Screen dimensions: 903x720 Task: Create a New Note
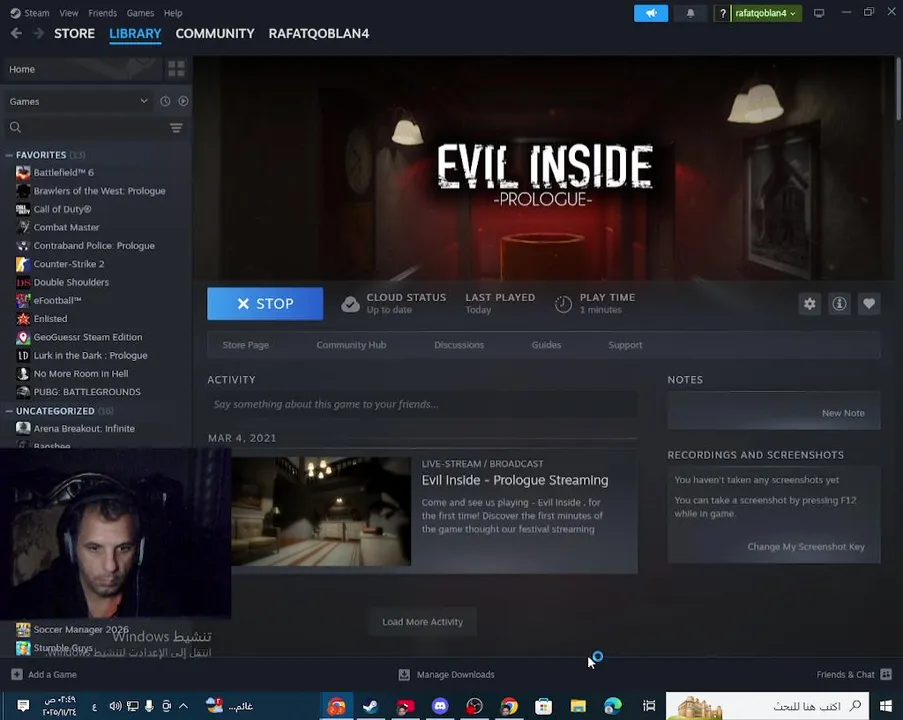tap(843, 413)
